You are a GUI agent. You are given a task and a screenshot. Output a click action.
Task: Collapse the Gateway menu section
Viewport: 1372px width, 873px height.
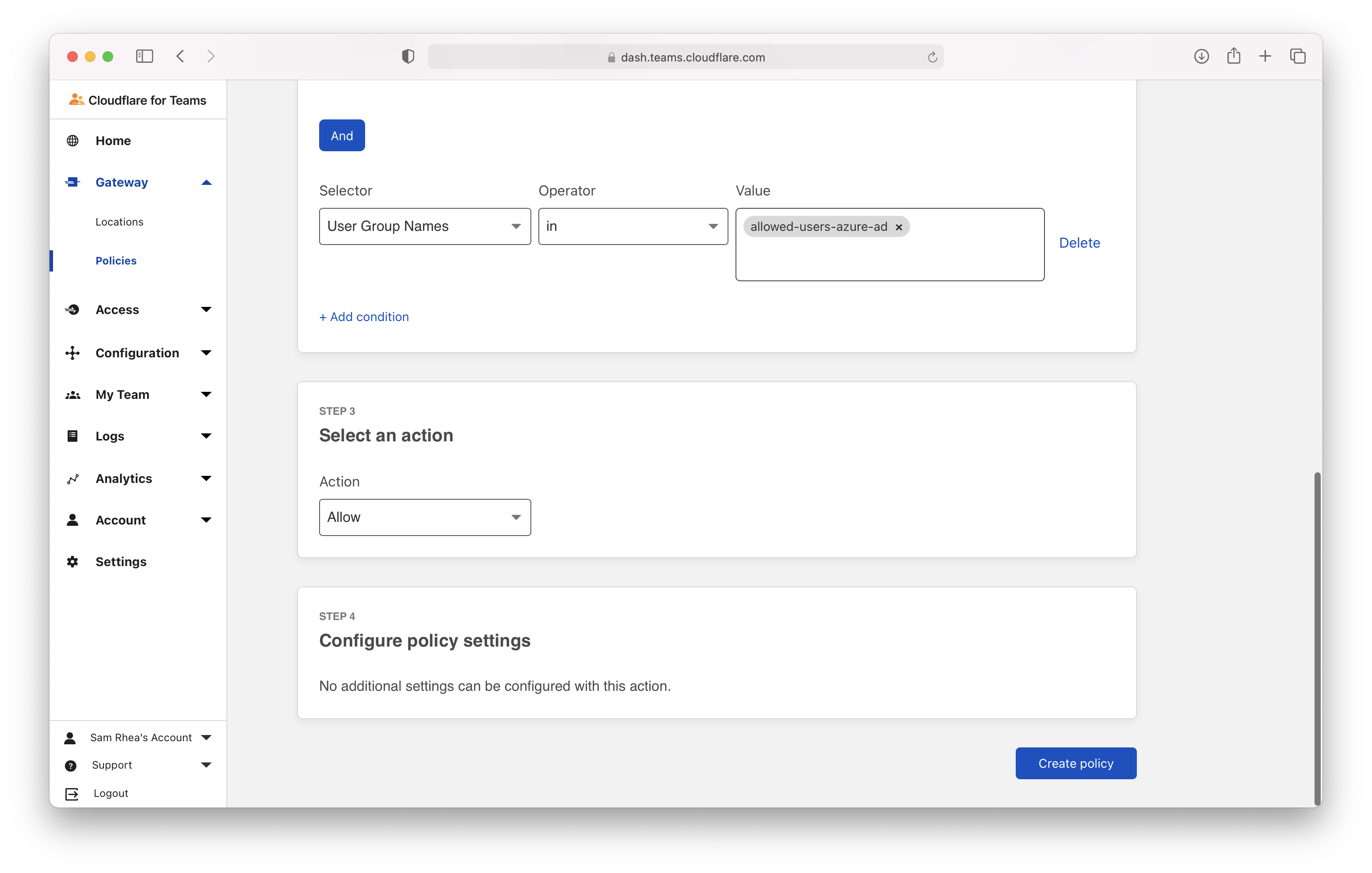206,183
